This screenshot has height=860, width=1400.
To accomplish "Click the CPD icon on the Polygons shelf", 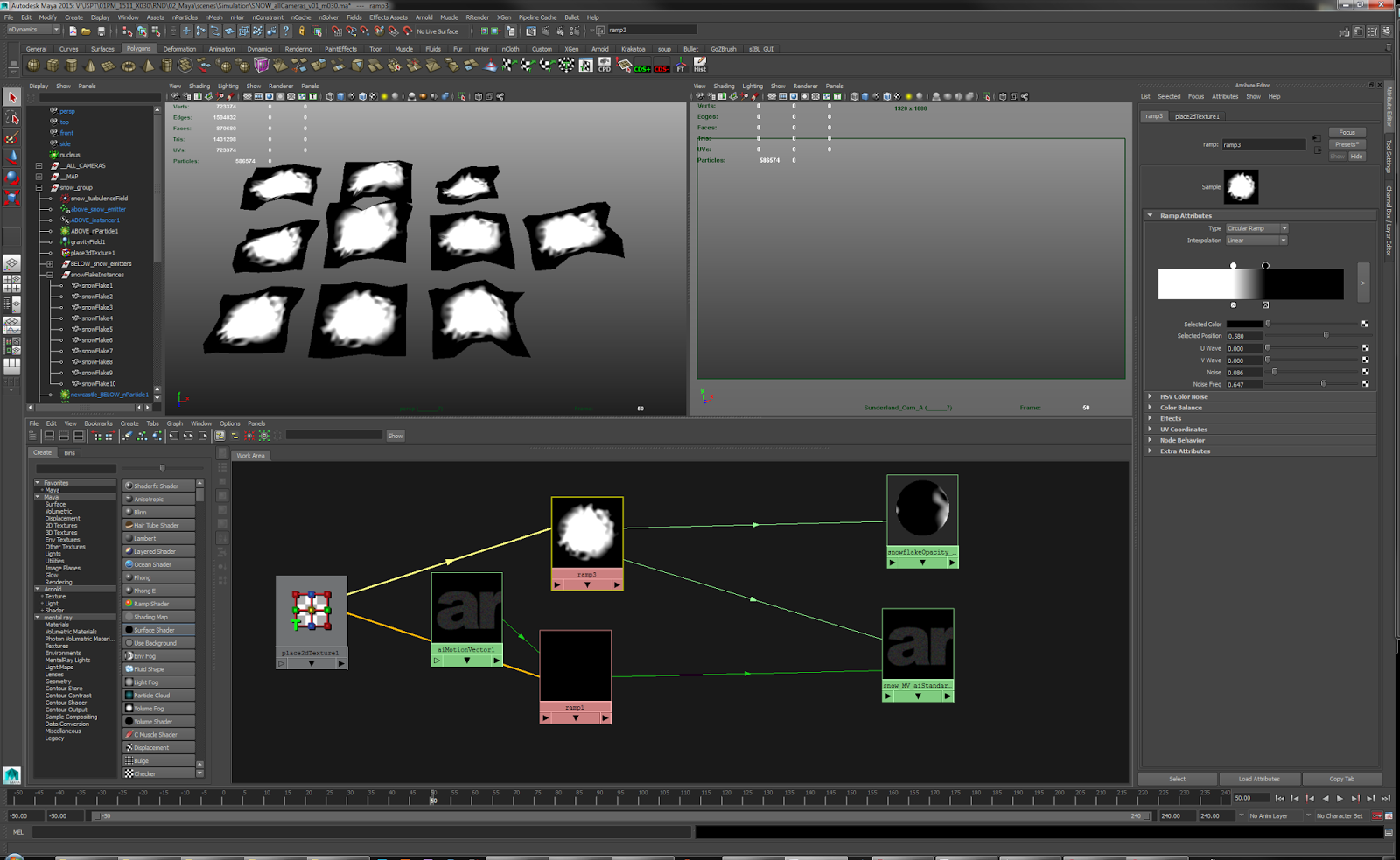I will (x=605, y=64).
